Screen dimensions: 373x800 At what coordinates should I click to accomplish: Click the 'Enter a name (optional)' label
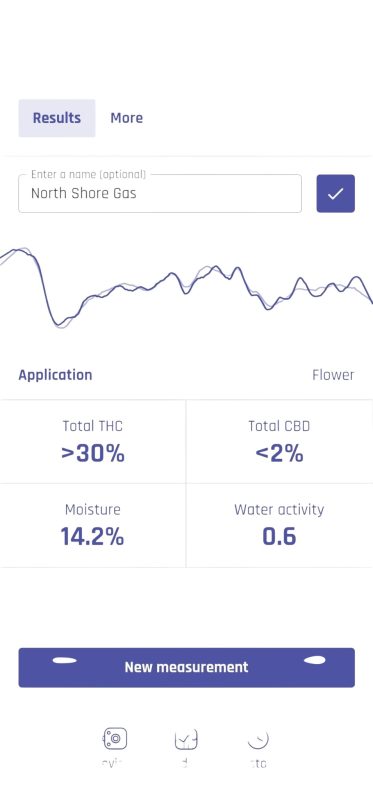tap(88, 174)
